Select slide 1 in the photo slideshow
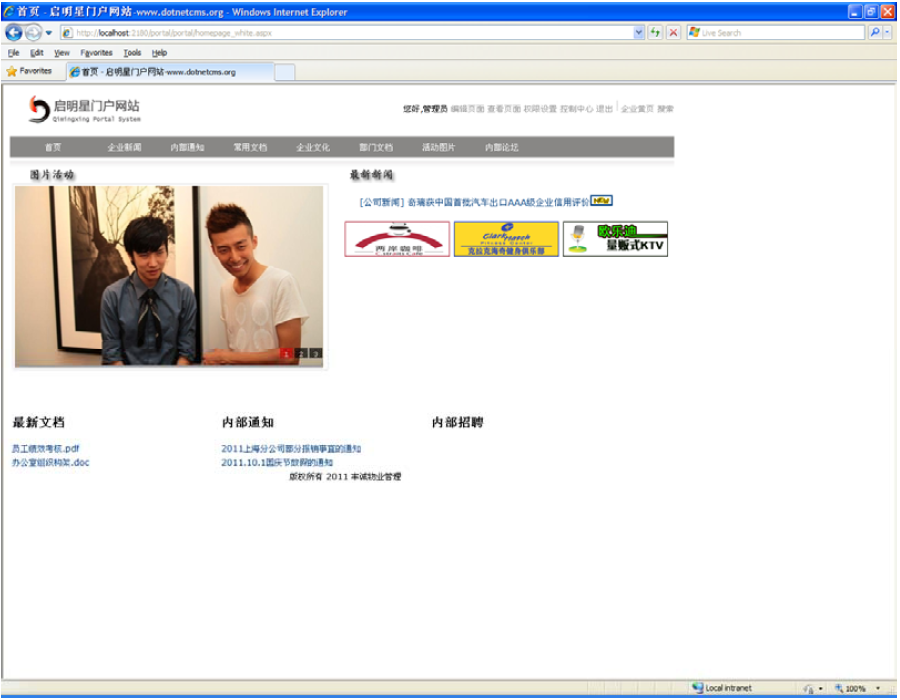This screenshot has width=900, height=700. pyautogui.click(x=286, y=353)
